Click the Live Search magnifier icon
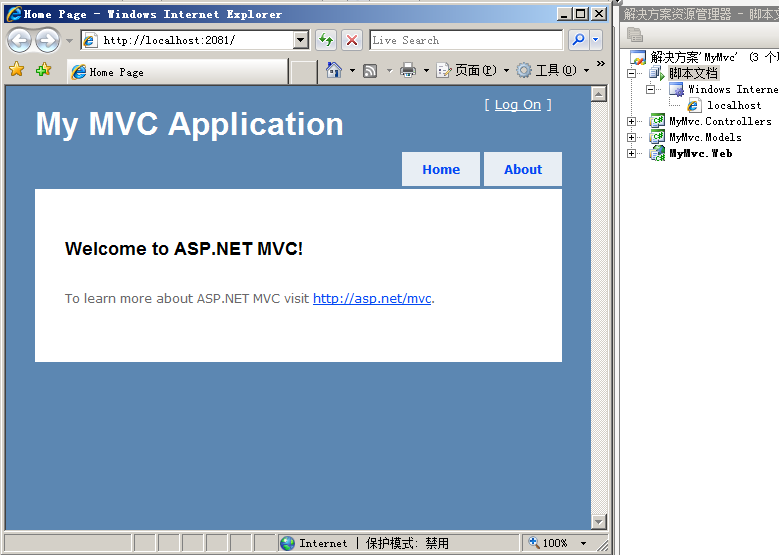 tap(578, 40)
